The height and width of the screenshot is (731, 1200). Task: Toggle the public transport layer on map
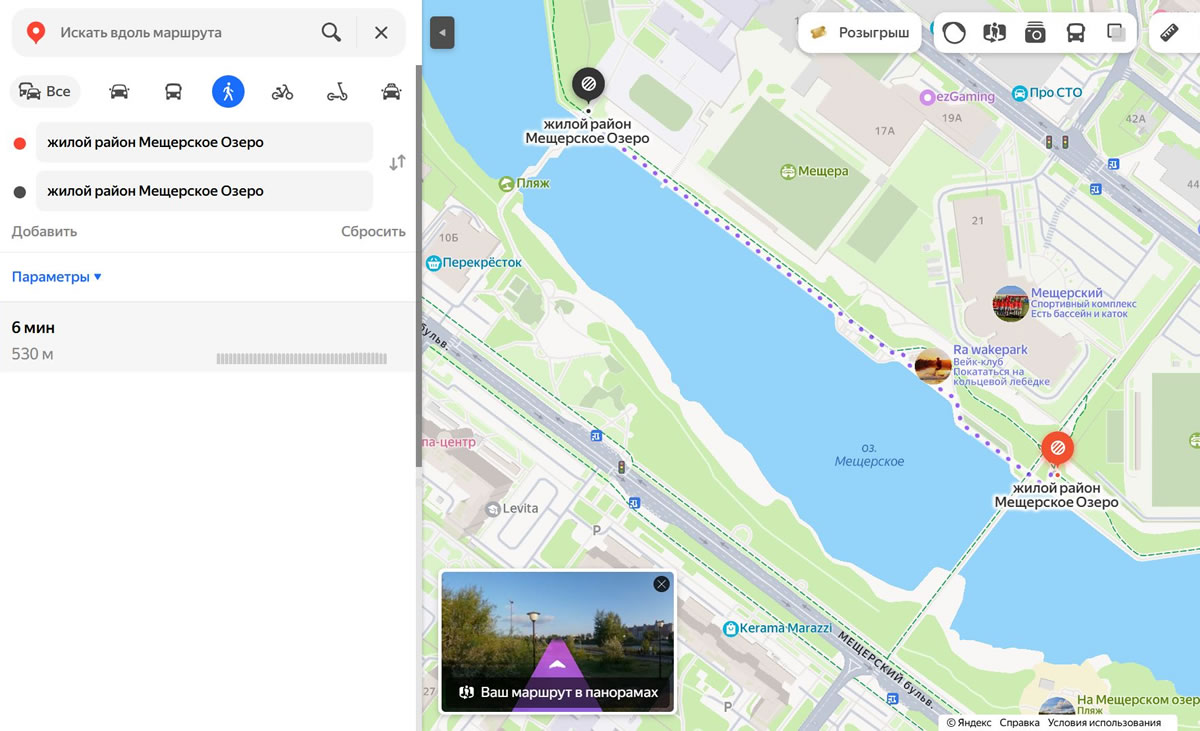click(1076, 33)
